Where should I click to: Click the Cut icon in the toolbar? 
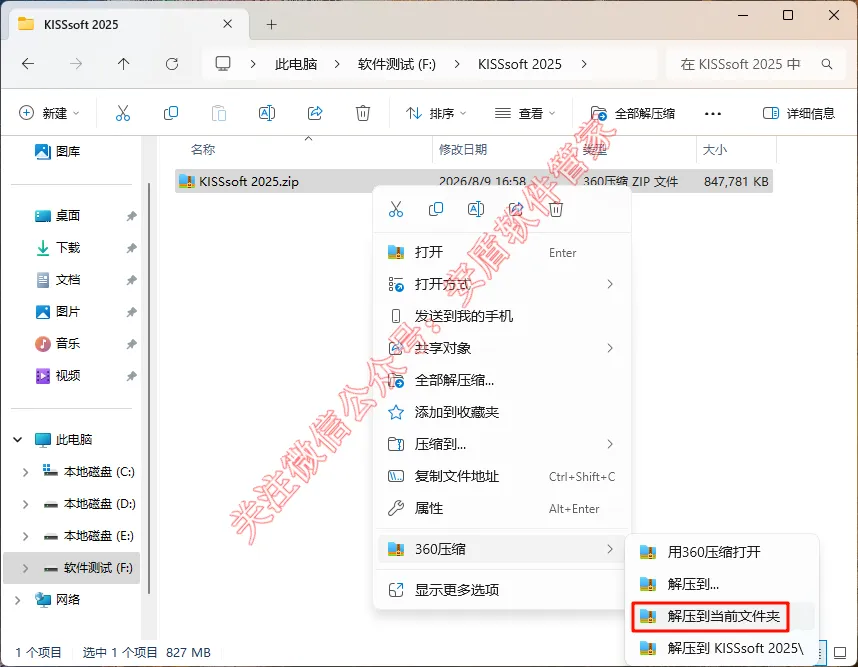[123, 113]
